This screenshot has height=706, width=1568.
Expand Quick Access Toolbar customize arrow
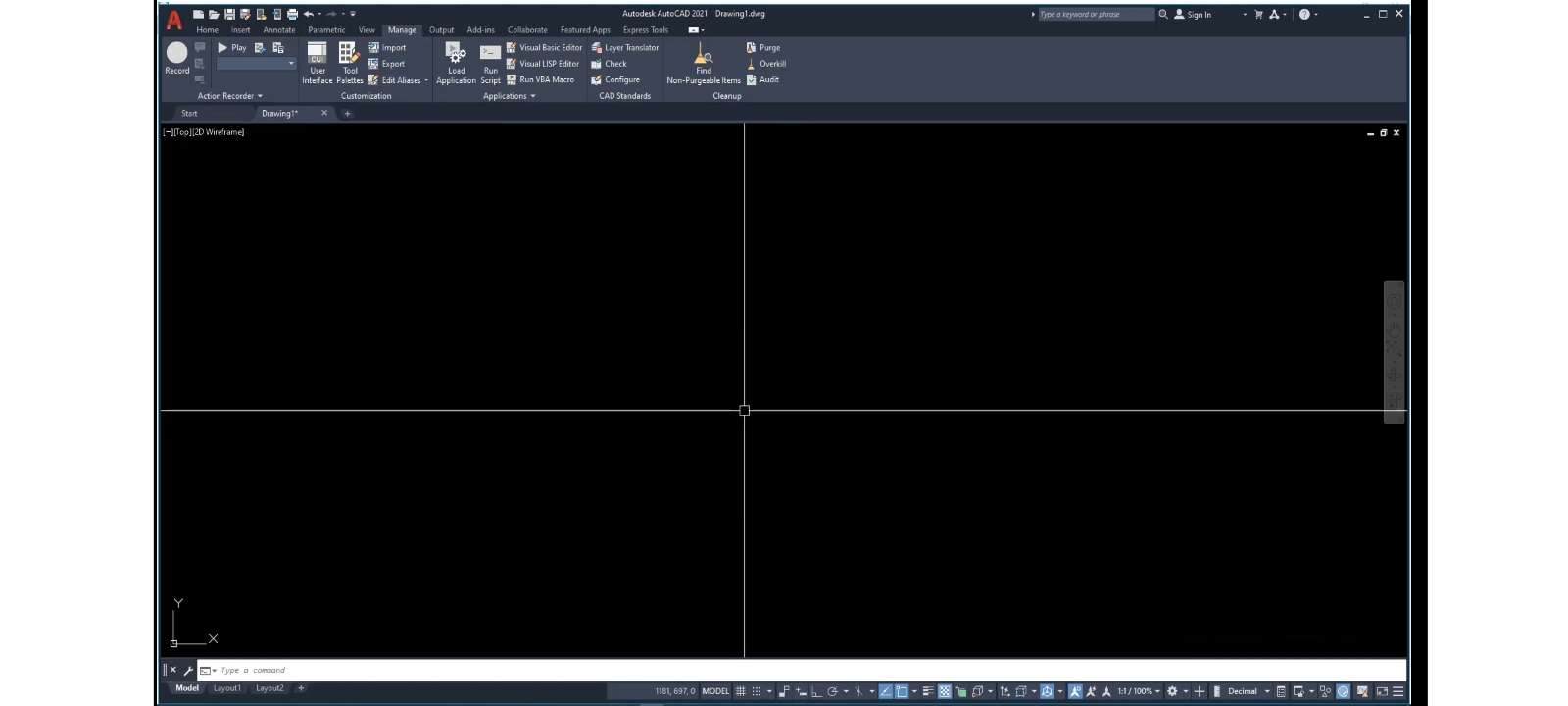(353, 14)
